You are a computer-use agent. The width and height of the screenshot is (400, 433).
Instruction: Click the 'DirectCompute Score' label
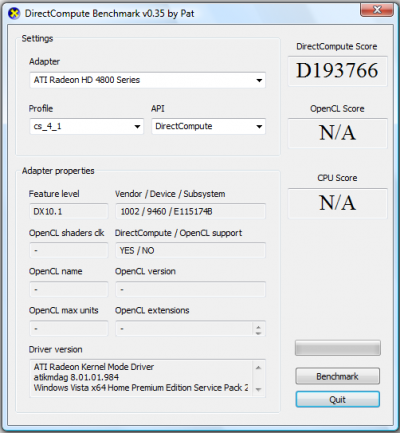point(337,46)
